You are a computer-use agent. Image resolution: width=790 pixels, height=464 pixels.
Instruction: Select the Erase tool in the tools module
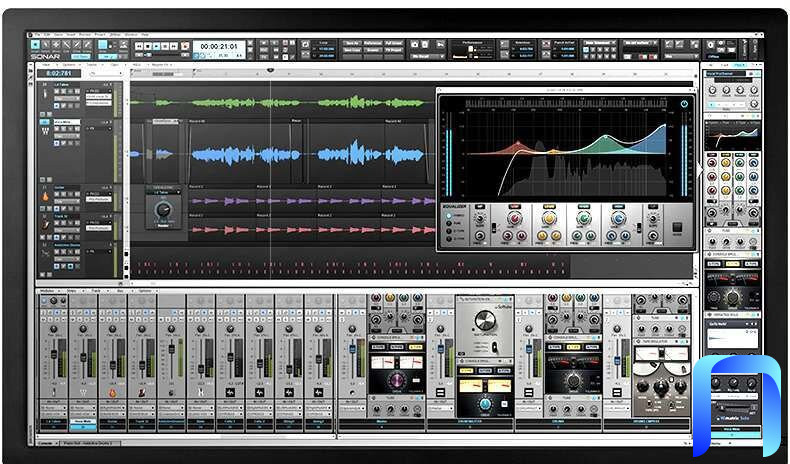coord(87,44)
